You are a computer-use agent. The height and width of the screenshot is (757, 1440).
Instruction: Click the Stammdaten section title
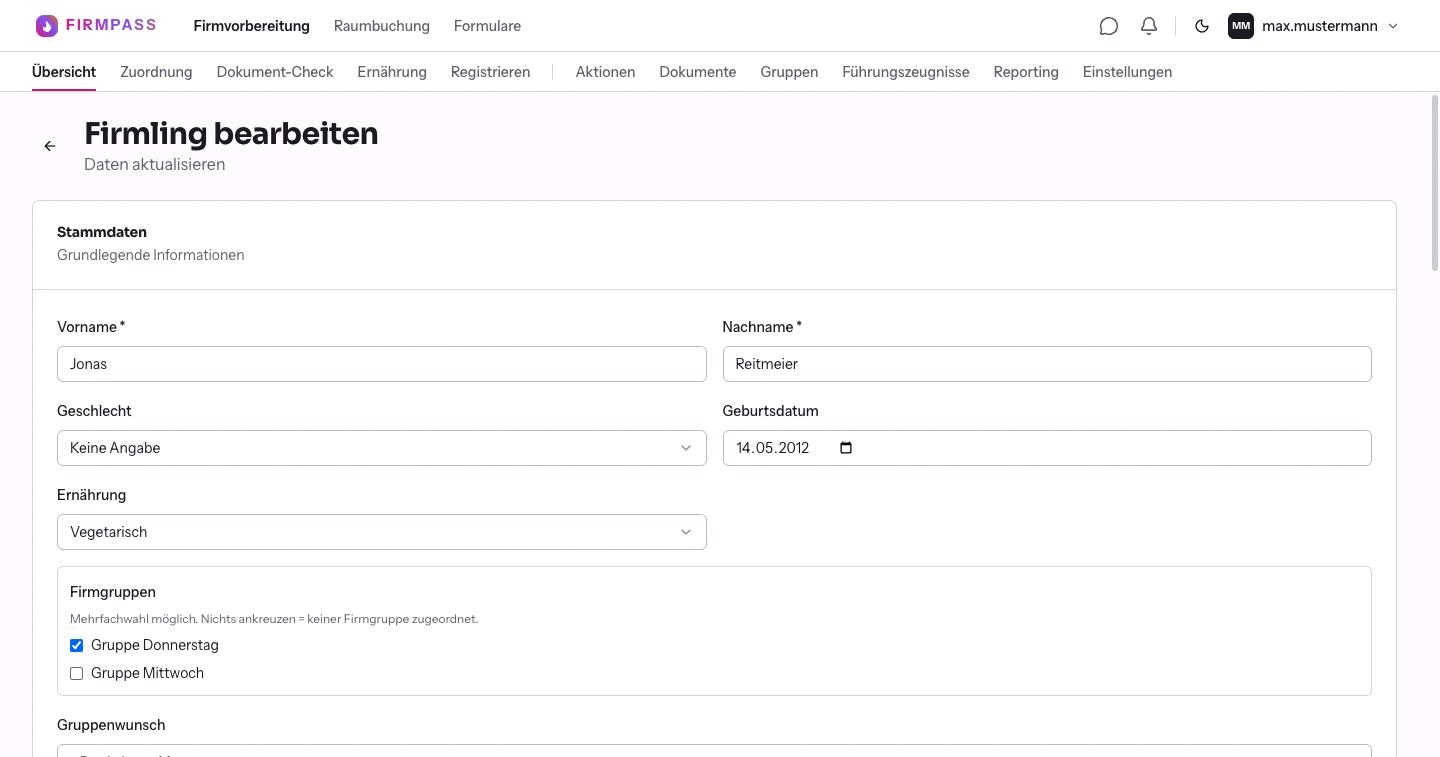click(x=102, y=232)
